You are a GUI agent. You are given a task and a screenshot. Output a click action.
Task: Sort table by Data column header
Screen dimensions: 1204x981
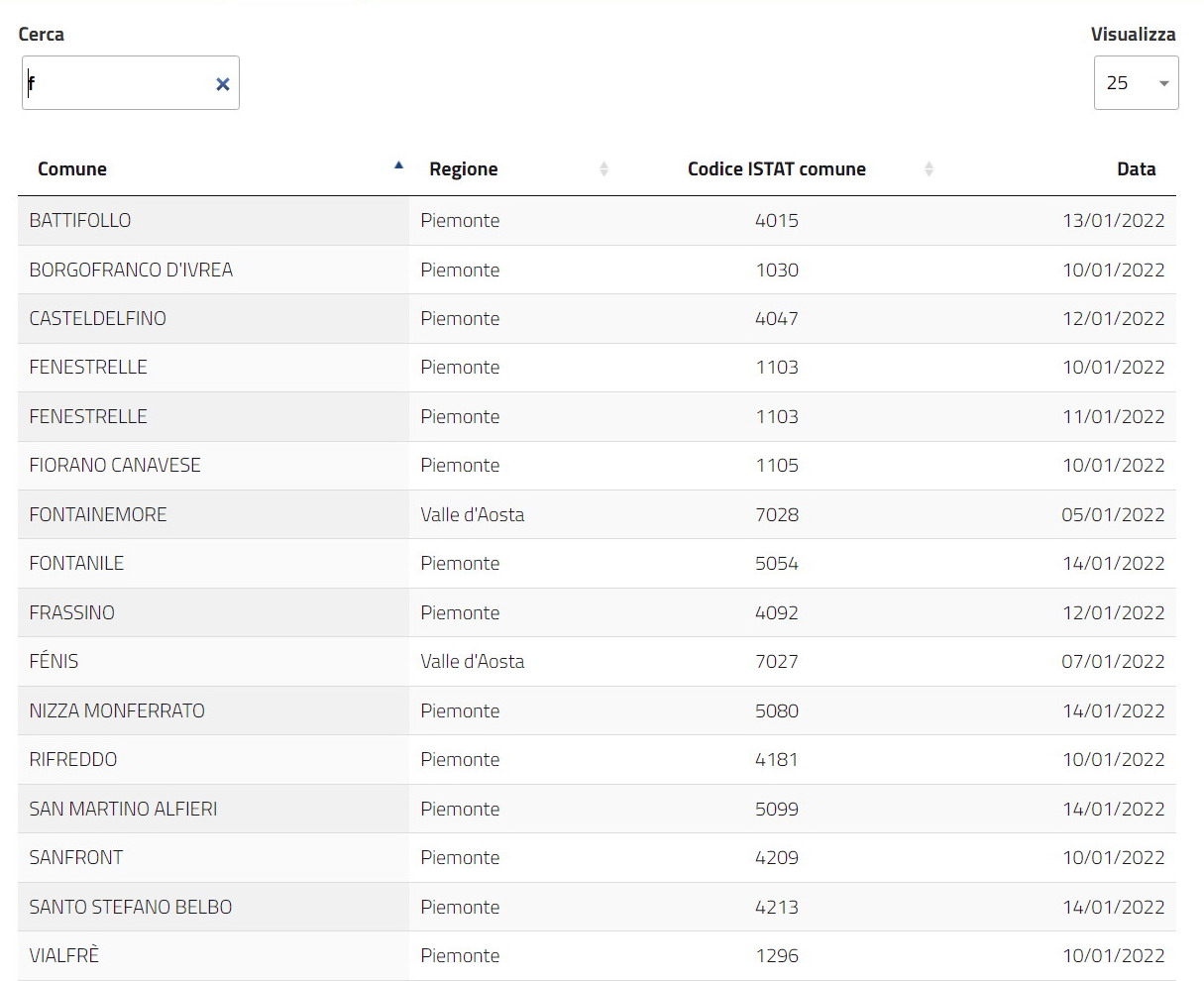click(x=1136, y=169)
